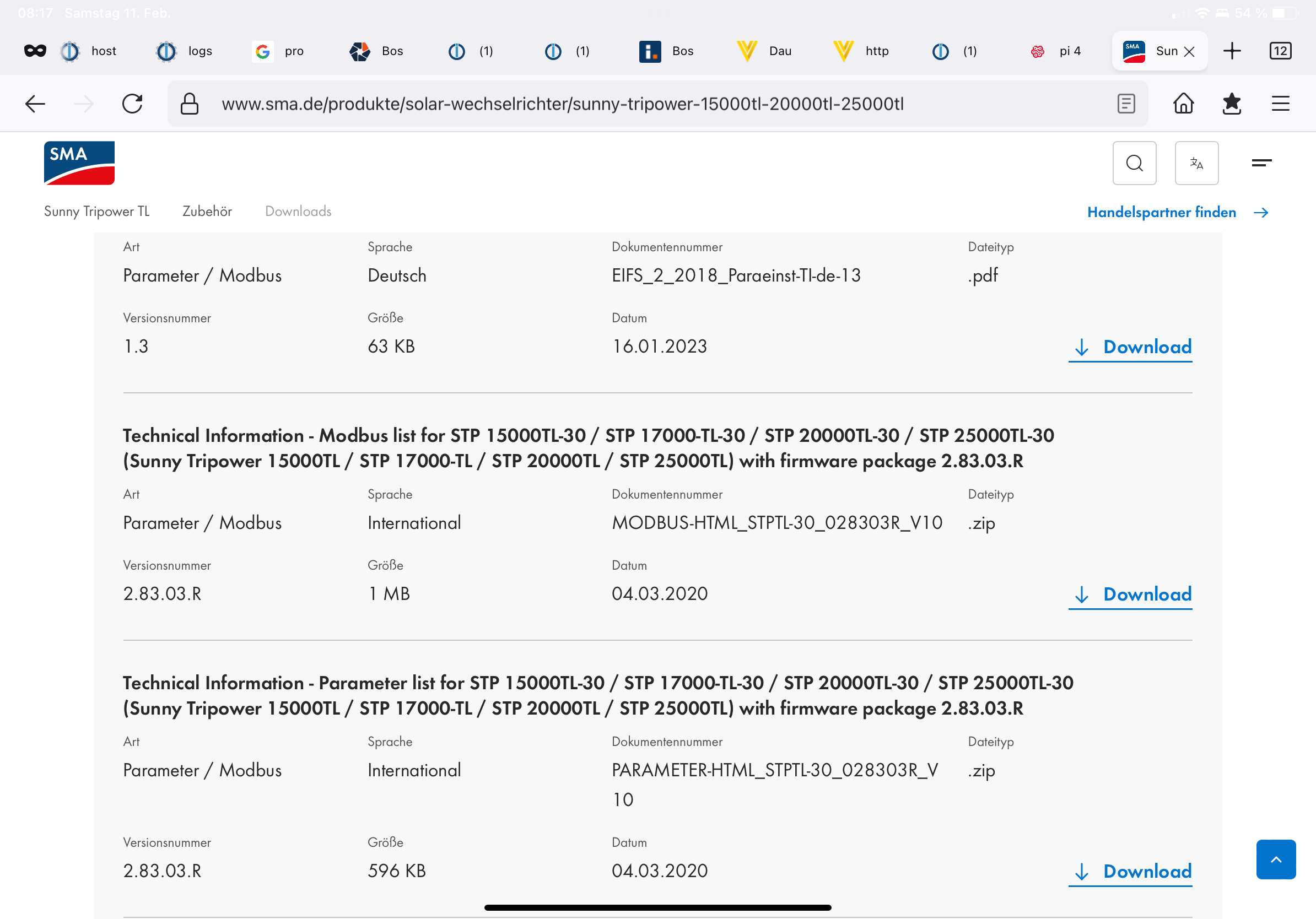
Task: Go to browser home page
Action: coord(1183,104)
